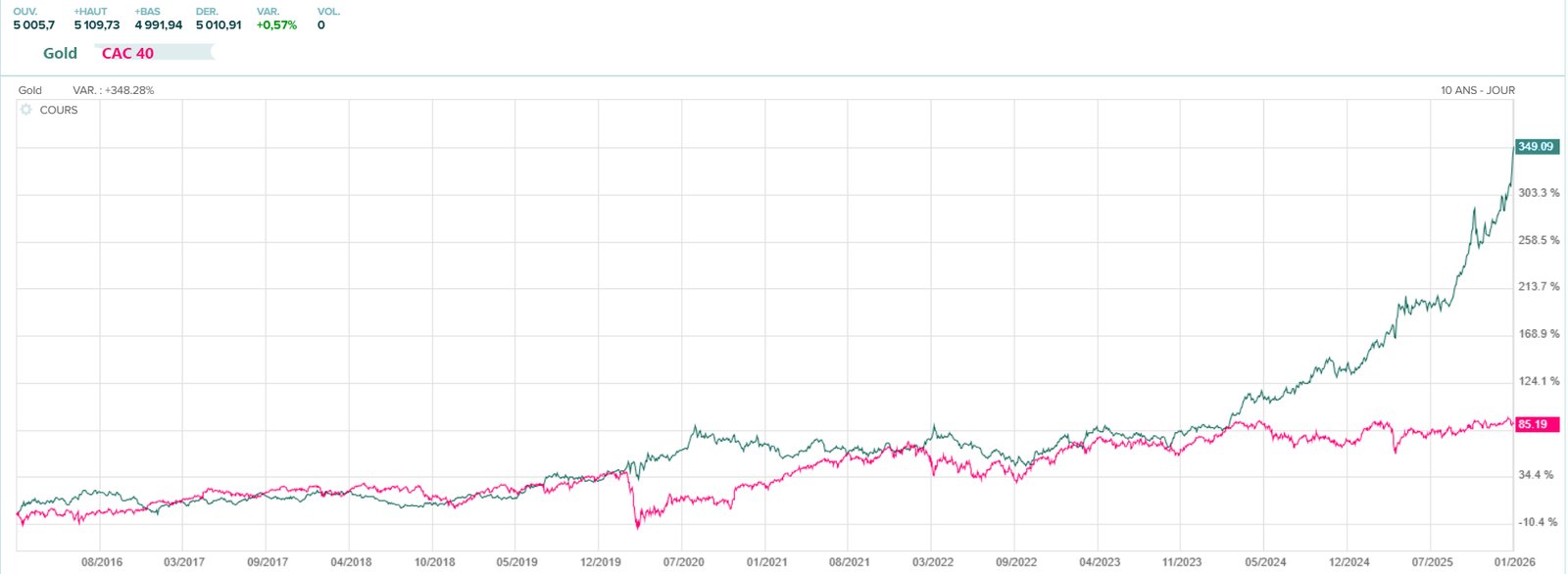Open the 10 ANS - JOUR period selector
This screenshot has height=574, width=1568.
(x=1477, y=90)
